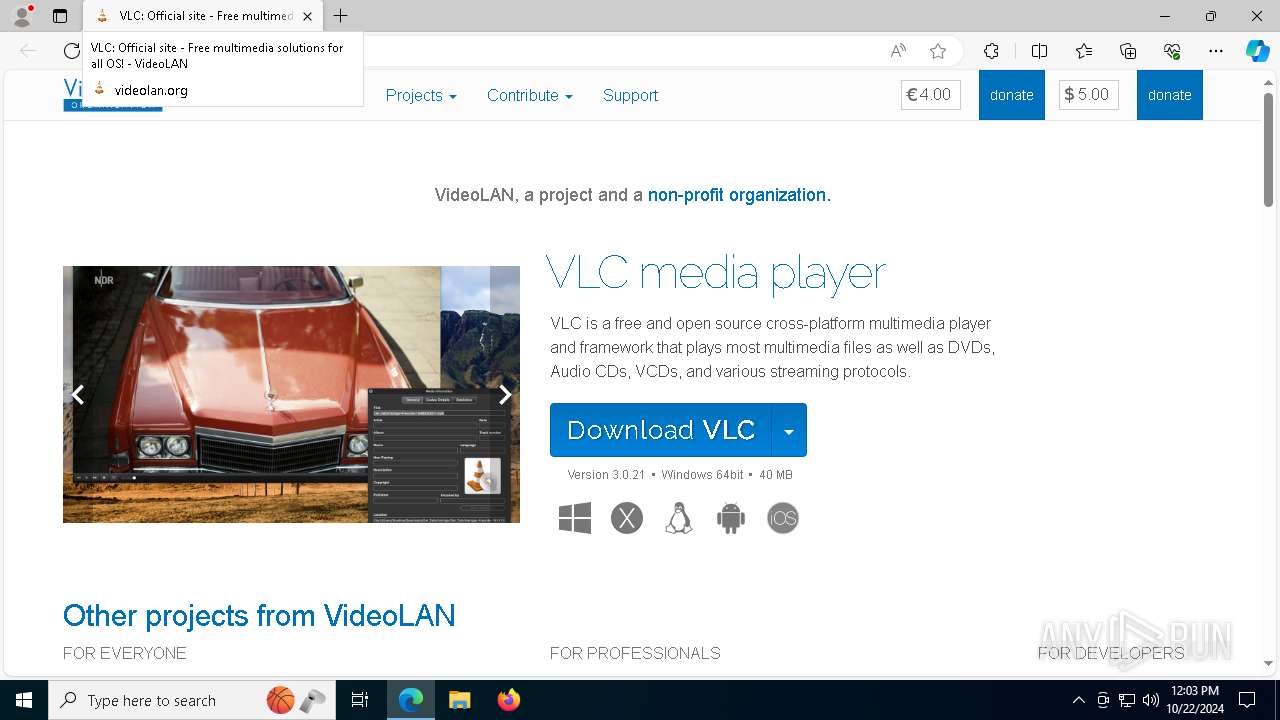This screenshot has height=720, width=1280.
Task: Click the VLC Official site browser tab
Action: [x=203, y=16]
